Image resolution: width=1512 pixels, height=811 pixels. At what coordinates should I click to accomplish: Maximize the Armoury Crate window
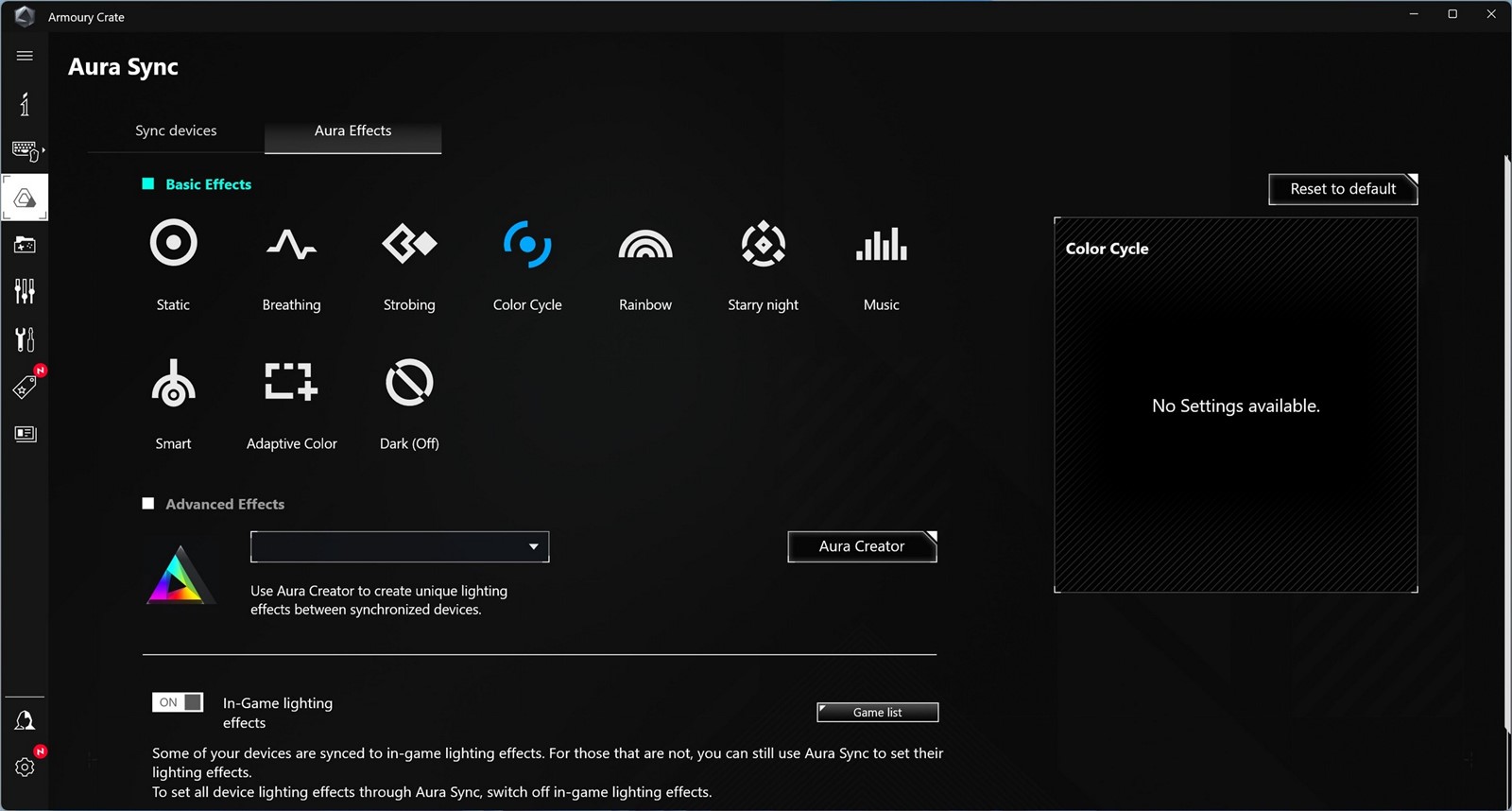pos(1452,14)
